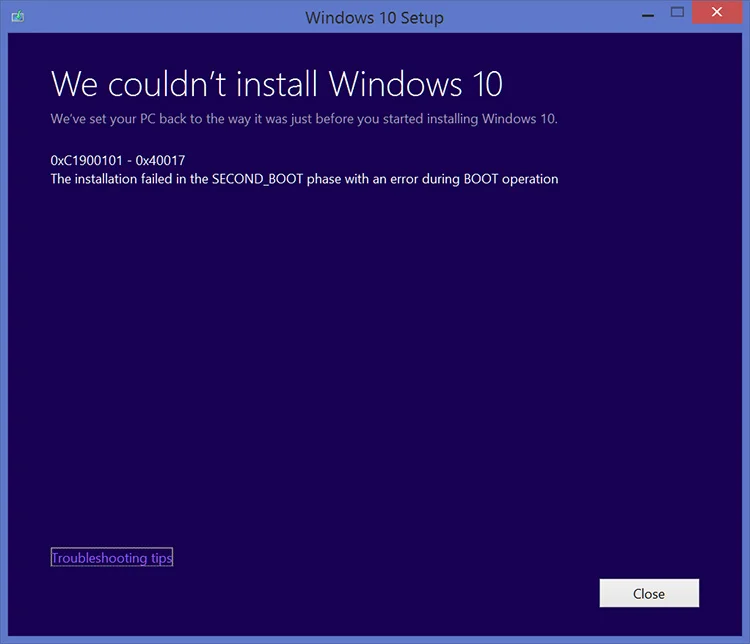Image resolution: width=750 pixels, height=644 pixels.
Task: Click the right border of the setup window
Action: pyautogui.click(x=746, y=335)
